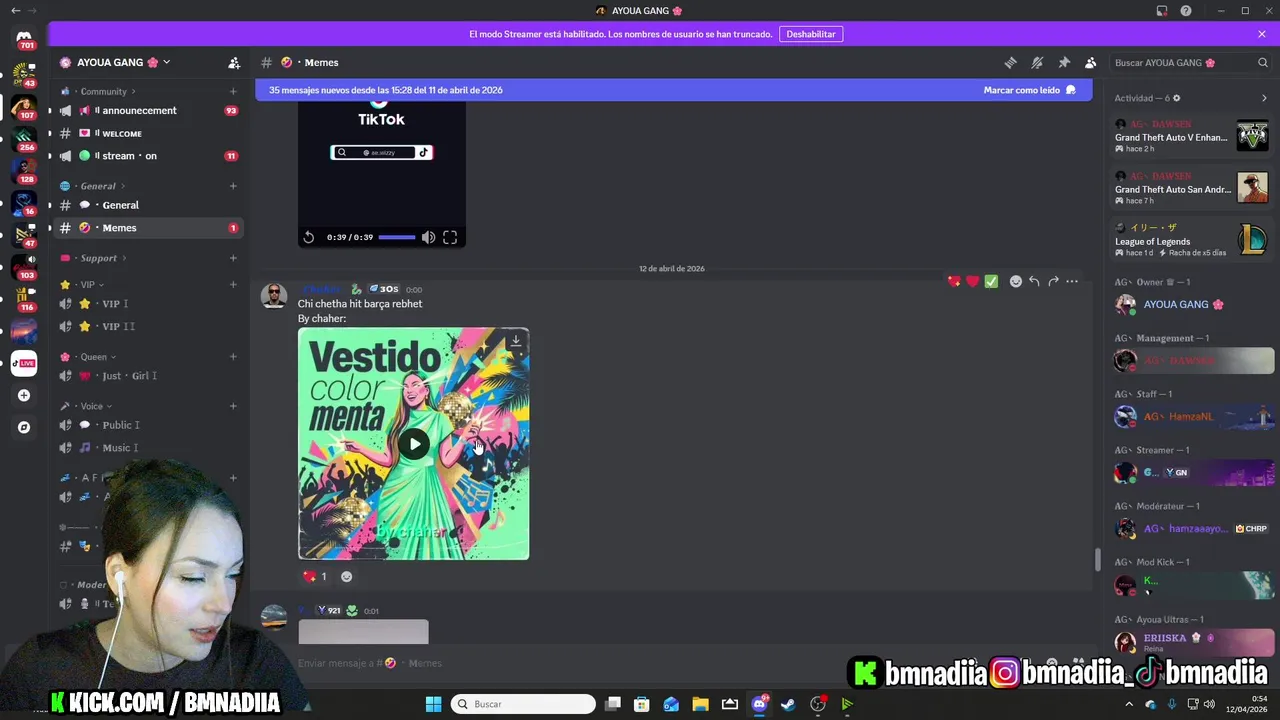The height and width of the screenshot is (720, 1280).
Task: Open Threads icon in channel header
Action: (1010, 62)
